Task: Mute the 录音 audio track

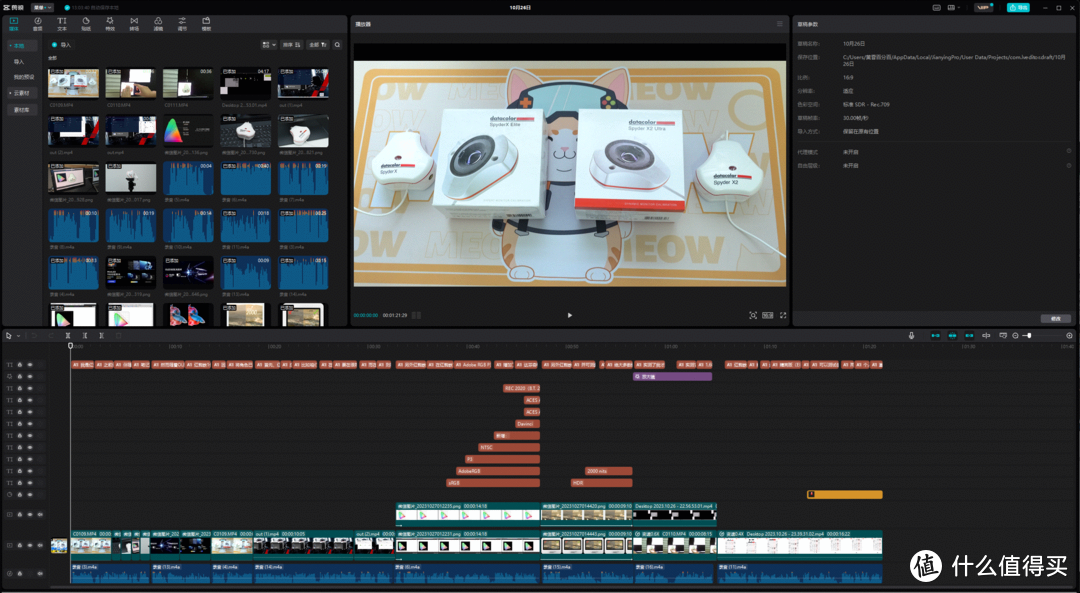Action: [x=40, y=573]
